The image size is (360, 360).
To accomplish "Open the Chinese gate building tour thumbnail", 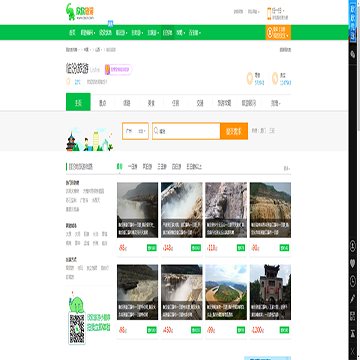I will click(270, 292).
